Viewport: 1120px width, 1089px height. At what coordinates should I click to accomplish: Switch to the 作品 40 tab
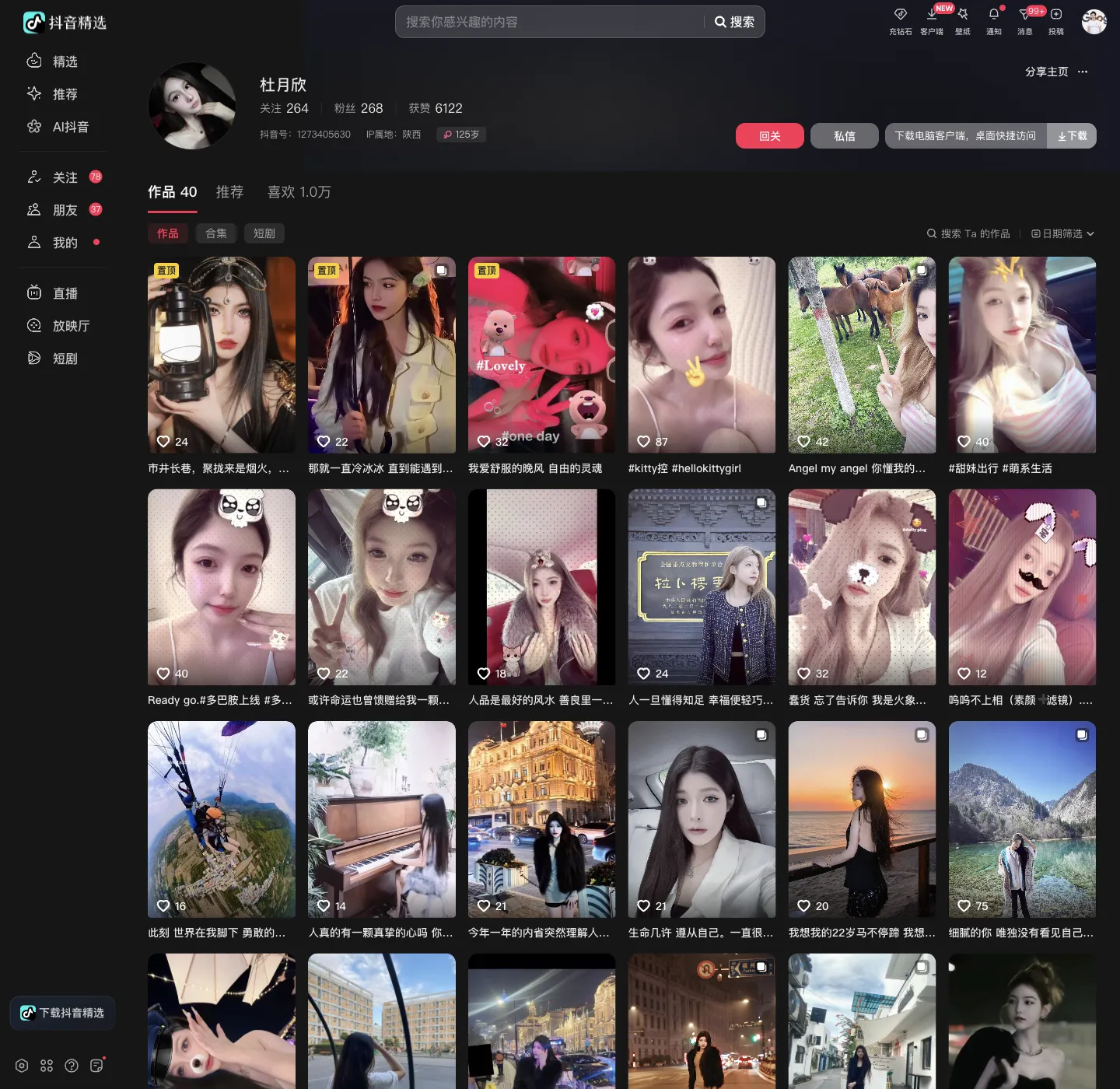pyautogui.click(x=173, y=192)
